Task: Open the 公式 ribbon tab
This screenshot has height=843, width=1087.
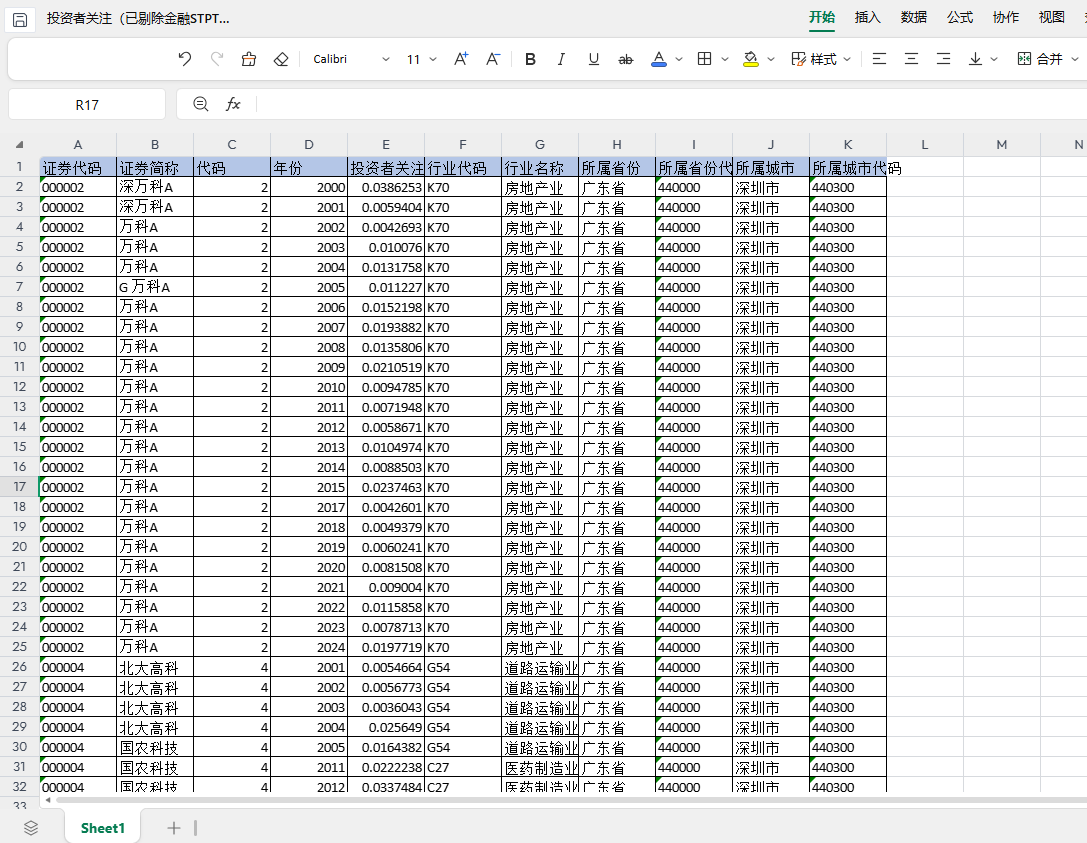Action: [960, 17]
